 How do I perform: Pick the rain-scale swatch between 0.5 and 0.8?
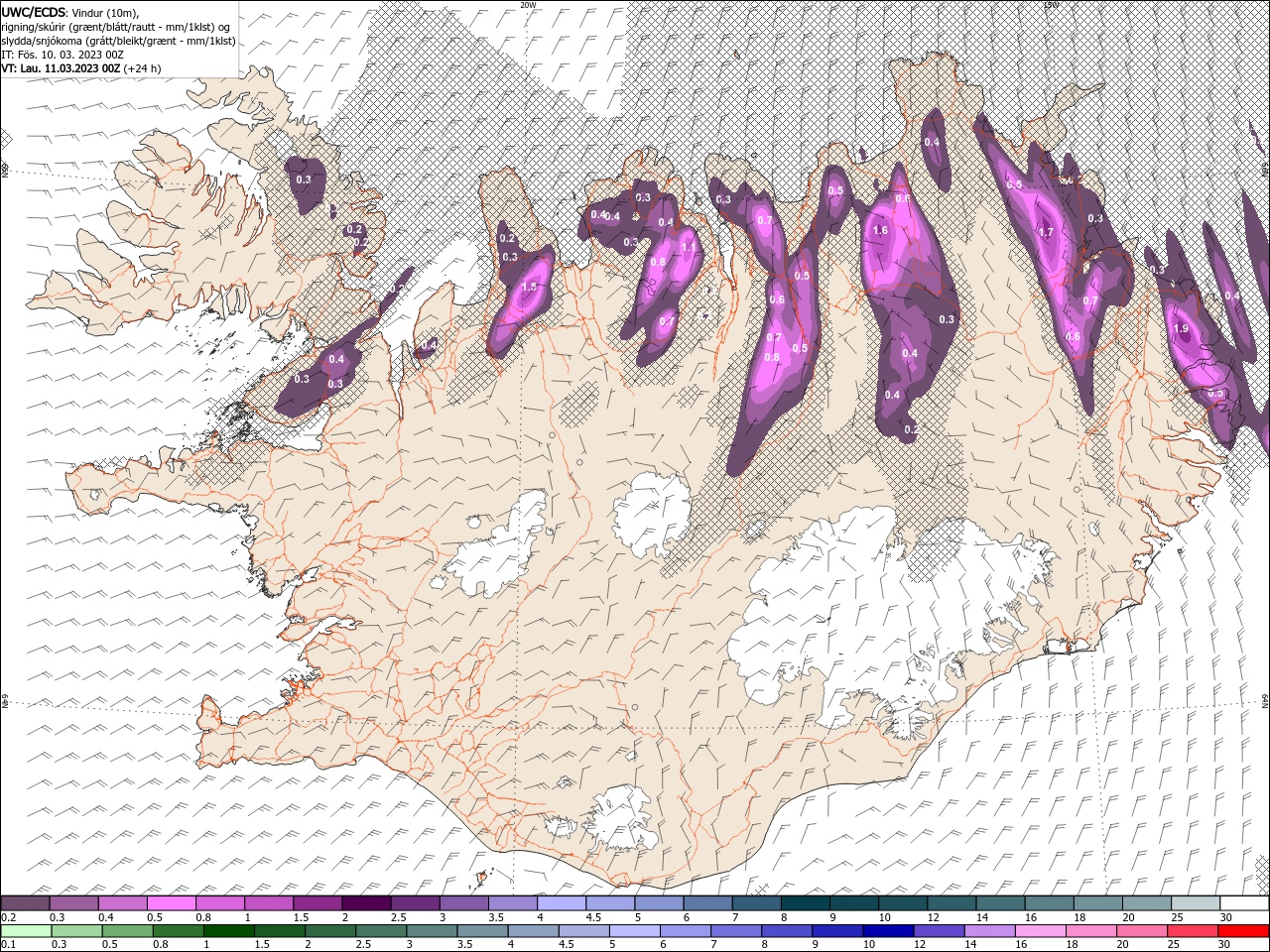point(128,931)
